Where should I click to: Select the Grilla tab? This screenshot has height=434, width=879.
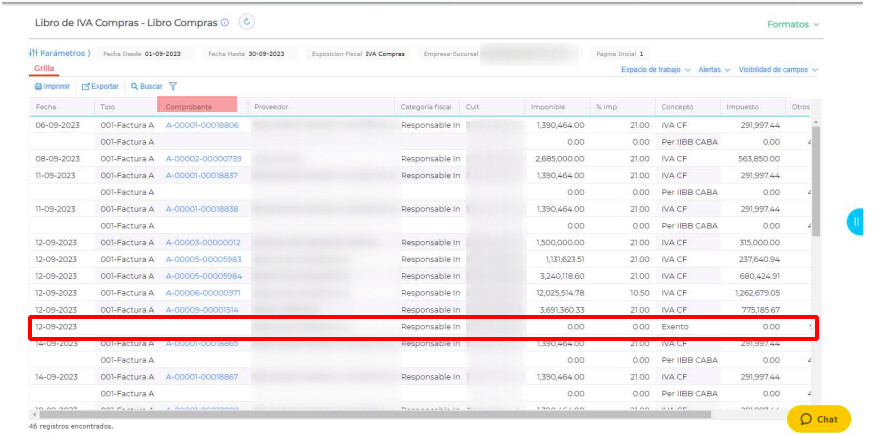pyautogui.click(x=44, y=68)
